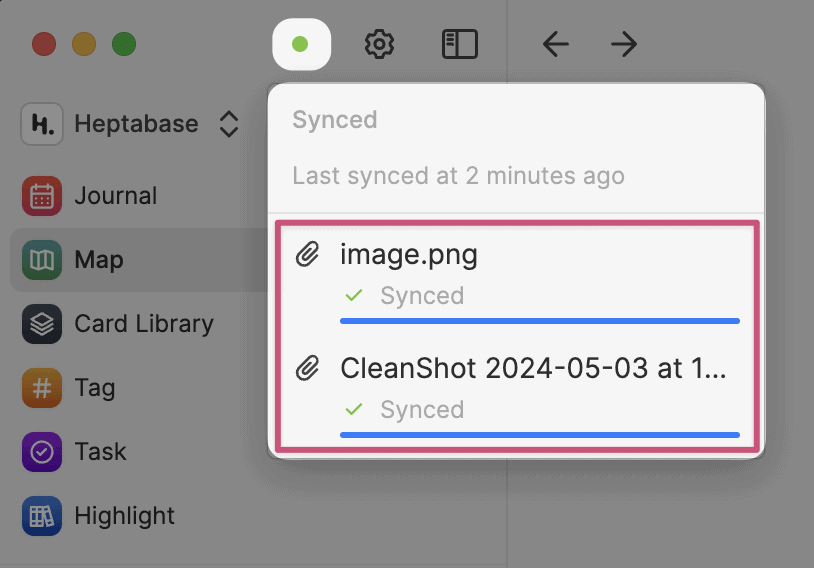Click the green sync status indicator button
The image size is (814, 568).
point(301,44)
